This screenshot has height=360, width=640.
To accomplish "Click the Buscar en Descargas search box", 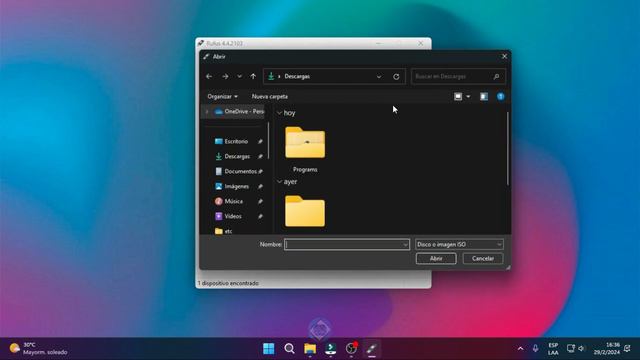I will click(x=458, y=76).
